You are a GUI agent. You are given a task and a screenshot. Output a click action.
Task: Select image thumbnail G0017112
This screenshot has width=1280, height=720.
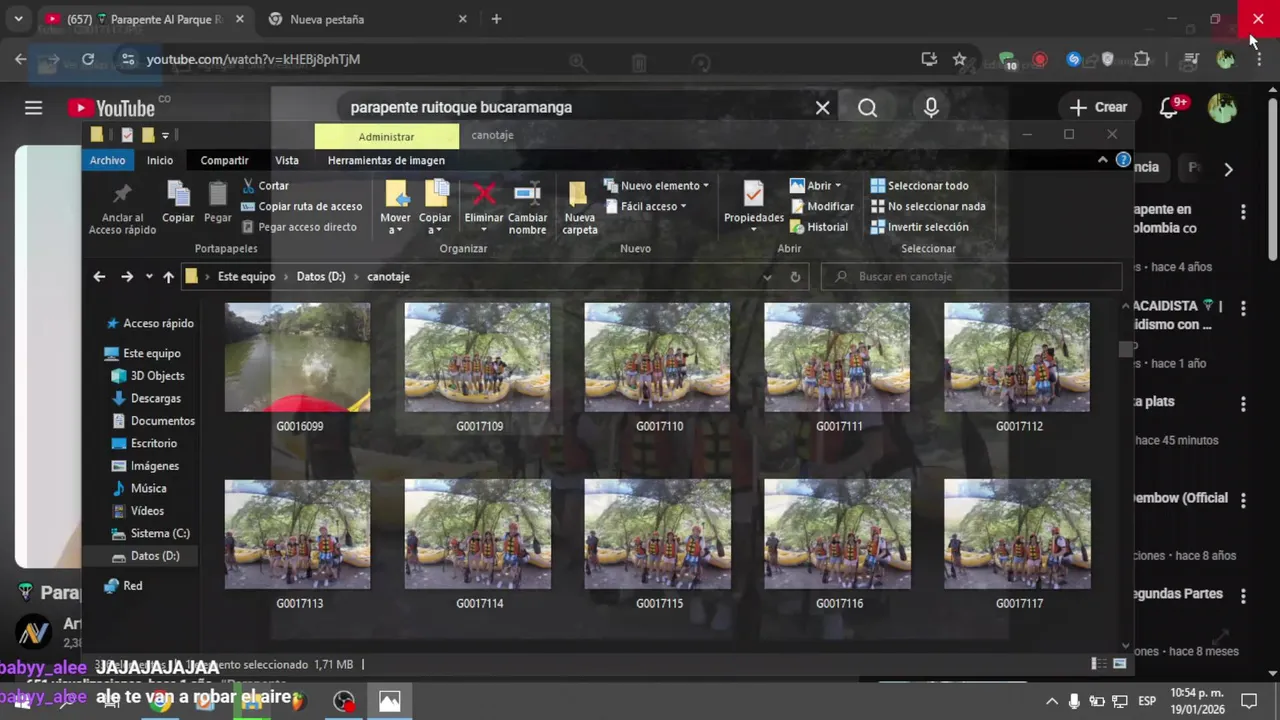click(x=1017, y=358)
